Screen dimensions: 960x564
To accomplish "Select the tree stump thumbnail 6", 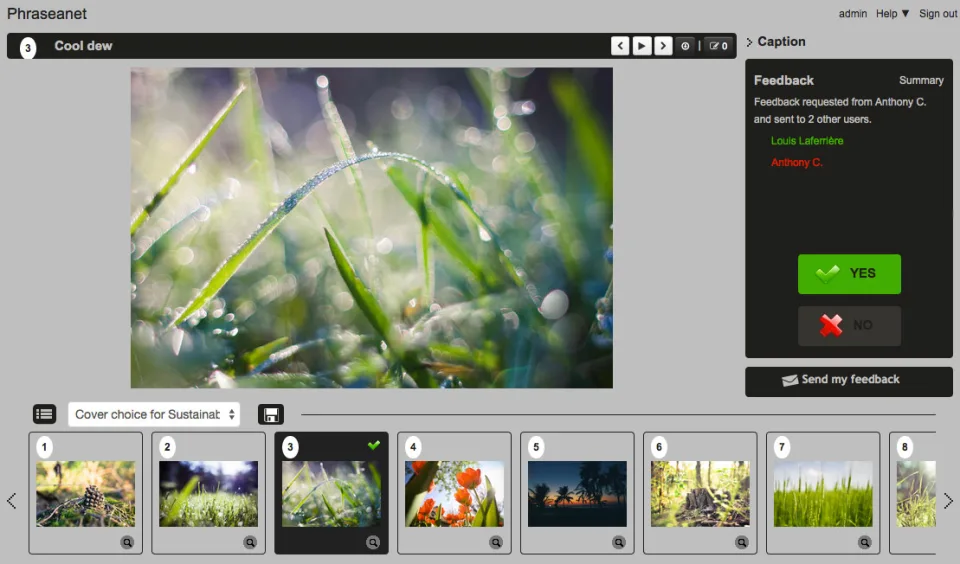I will pos(700,494).
